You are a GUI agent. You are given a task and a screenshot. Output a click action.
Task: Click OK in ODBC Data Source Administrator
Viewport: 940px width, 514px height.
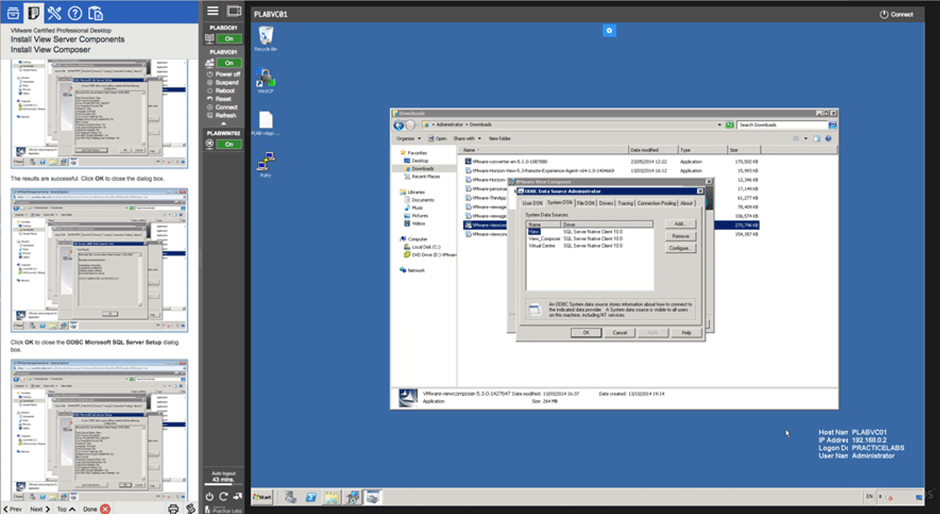tap(586, 332)
